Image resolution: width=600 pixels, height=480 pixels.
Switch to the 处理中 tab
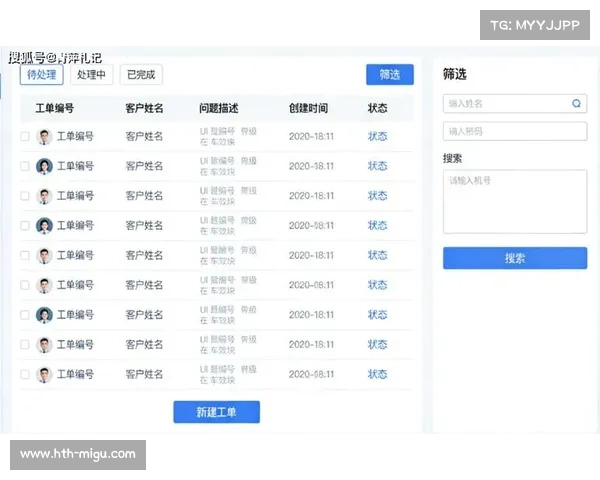pyautogui.click(x=91, y=75)
